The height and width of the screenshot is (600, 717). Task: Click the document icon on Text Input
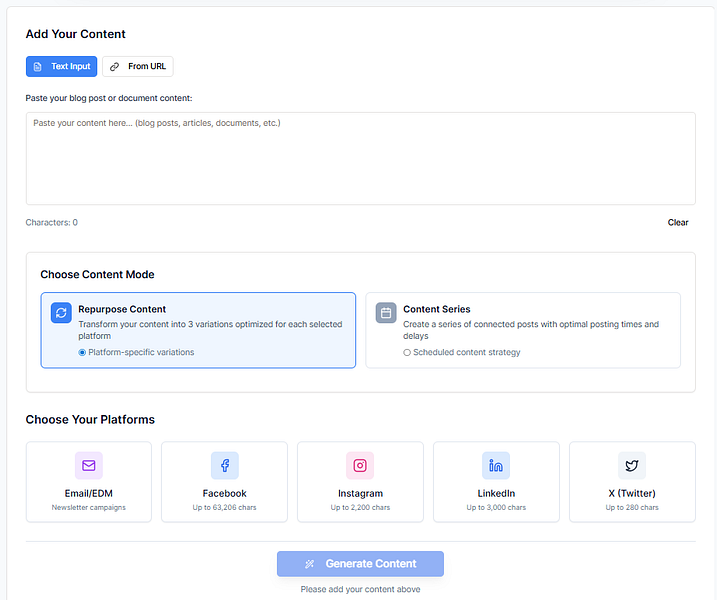[38, 67]
